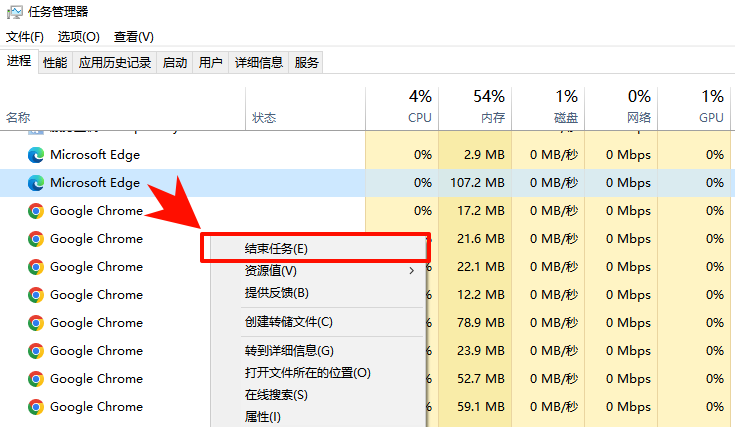Click the Edge icon in the 107.2 MB row
Image resolution: width=735 pixels, height=427 pixels.
(x=36, y=183)
